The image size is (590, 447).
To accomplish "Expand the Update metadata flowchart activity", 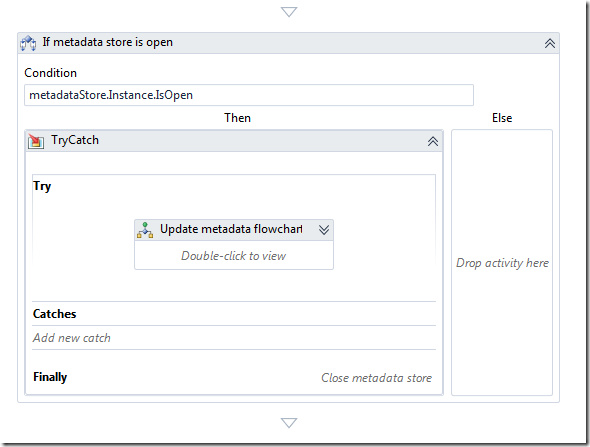I will [324, 230].
